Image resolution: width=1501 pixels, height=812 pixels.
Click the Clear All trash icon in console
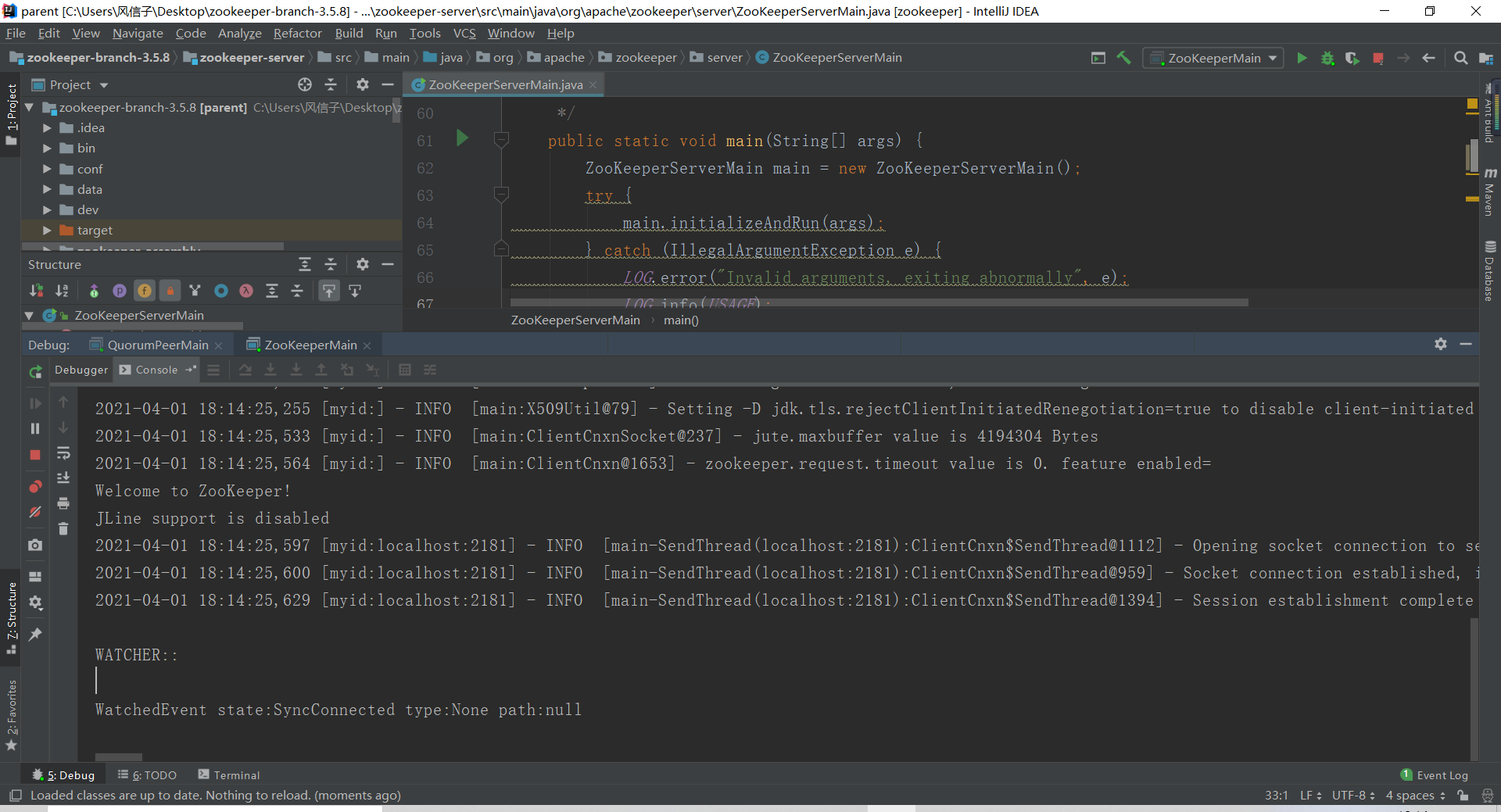63,529
